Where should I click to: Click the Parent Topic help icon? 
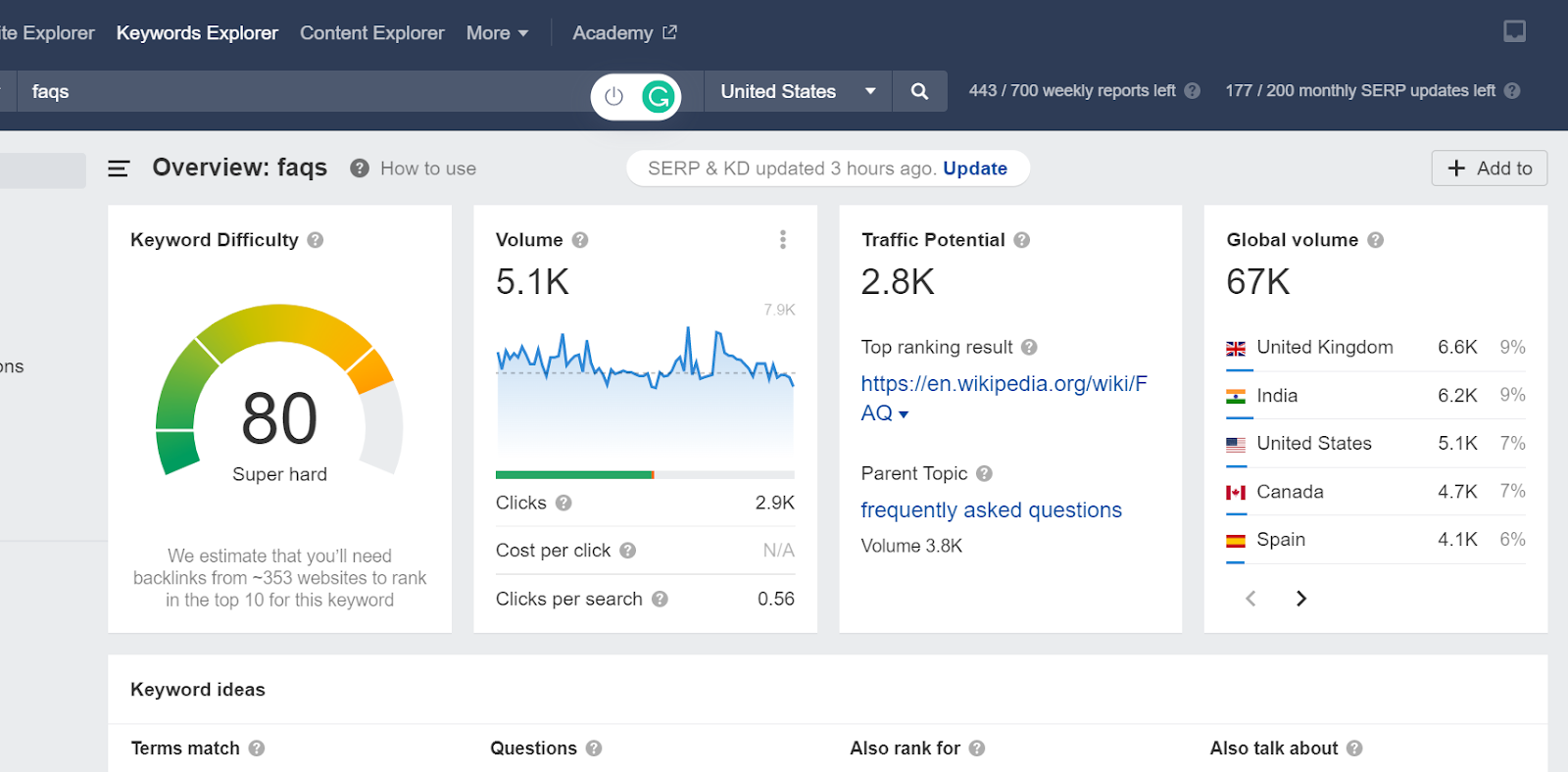(985, 473)
